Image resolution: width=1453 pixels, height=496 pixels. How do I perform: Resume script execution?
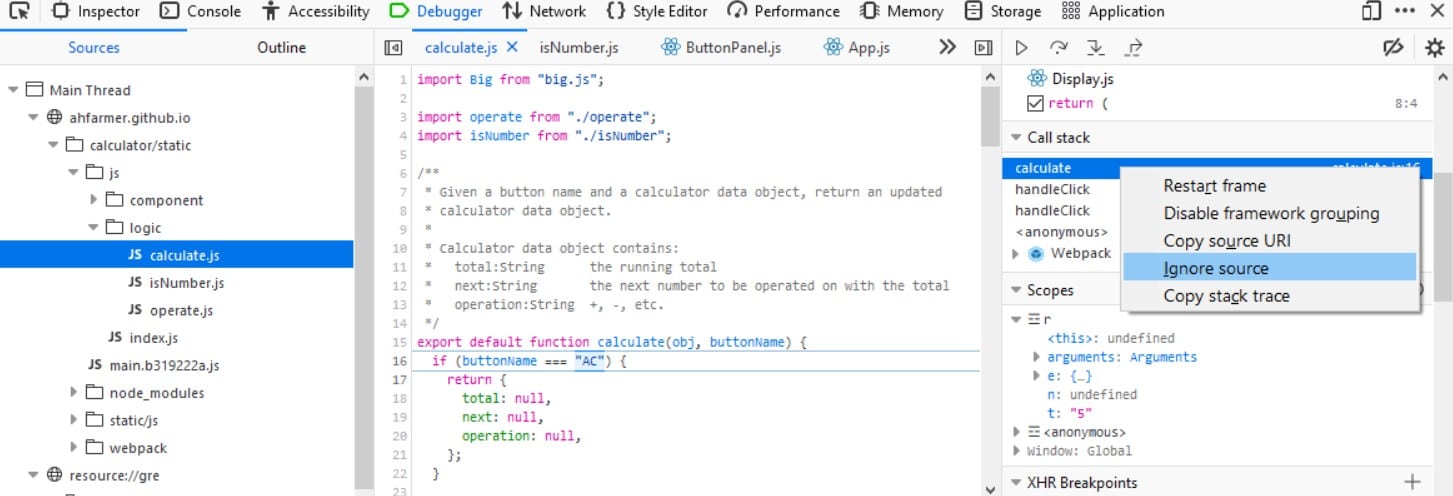point(1021,47)
